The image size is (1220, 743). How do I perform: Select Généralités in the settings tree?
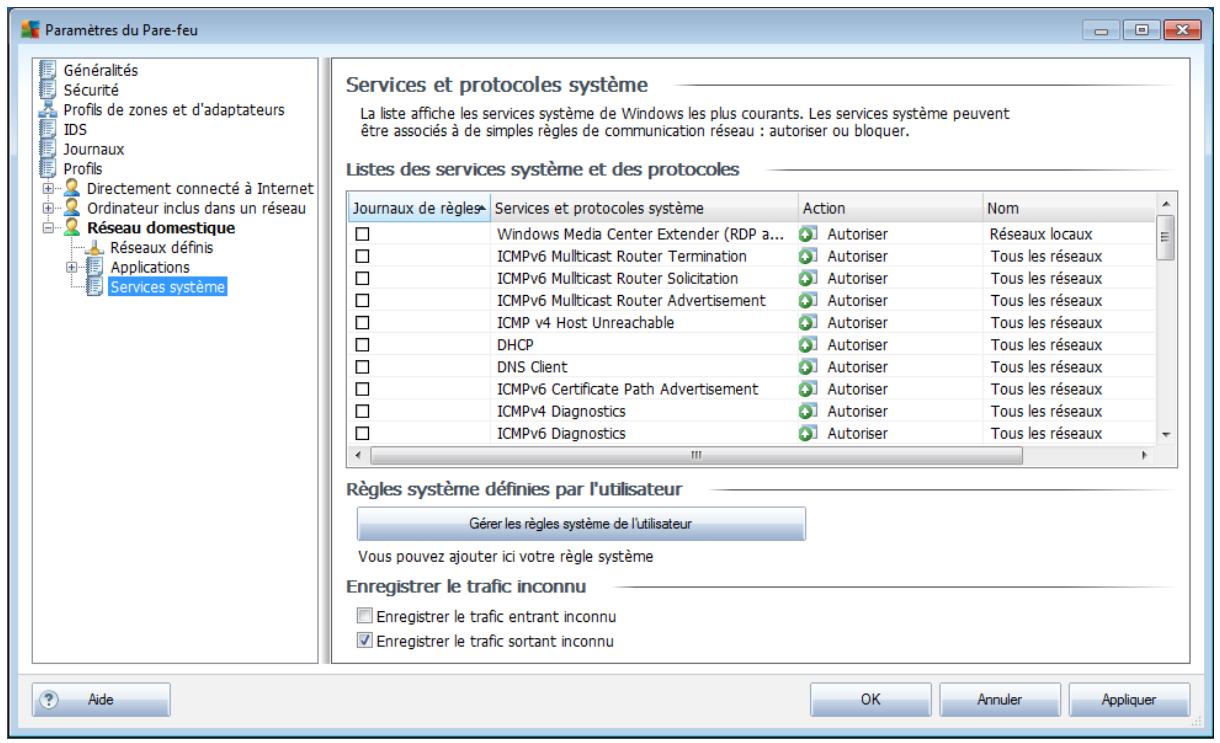pyautogui.click(x=101, y=72)
